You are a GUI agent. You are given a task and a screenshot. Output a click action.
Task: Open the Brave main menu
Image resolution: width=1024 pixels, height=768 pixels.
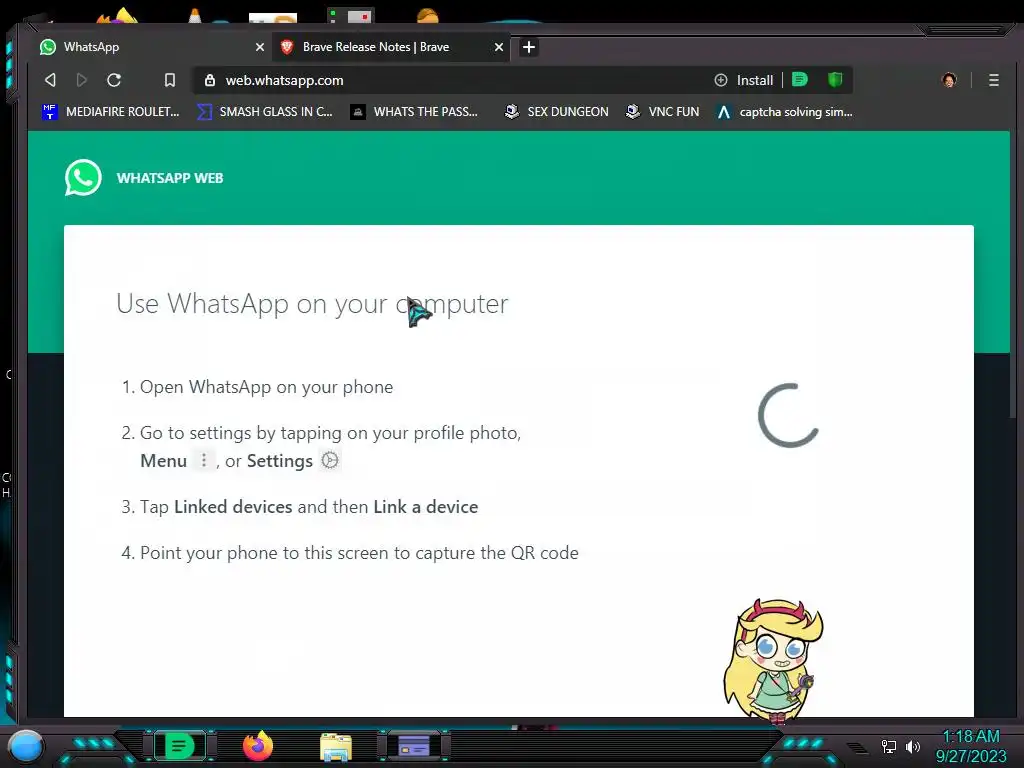993,80
